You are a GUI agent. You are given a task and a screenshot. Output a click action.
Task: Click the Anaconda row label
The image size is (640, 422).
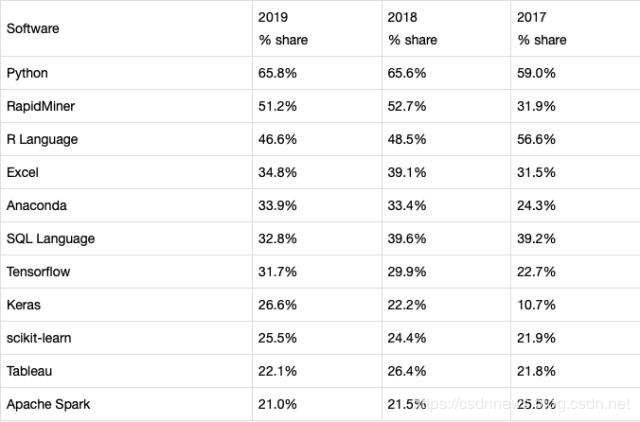[x=36, y=206]
